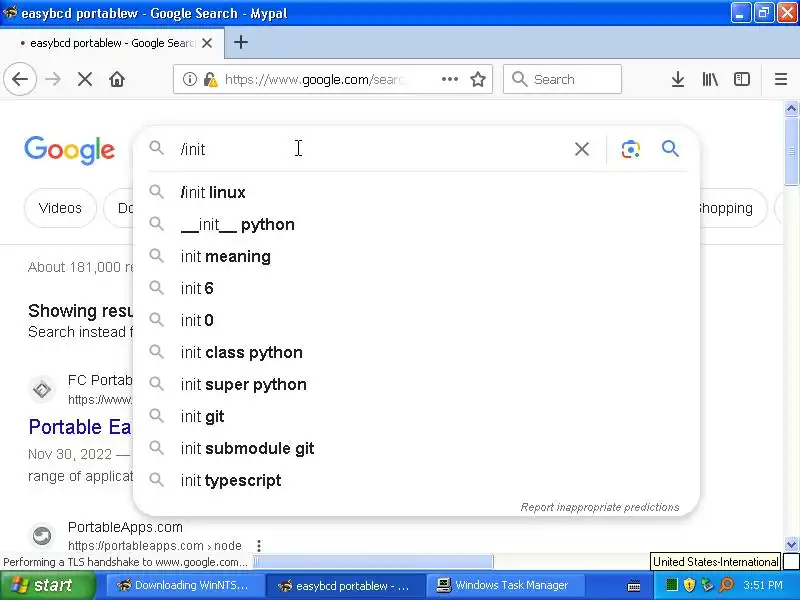This screenshot has height=600, width=800.
Task: Click easybcd portablew taskbar button
Action: coord(346,585)
